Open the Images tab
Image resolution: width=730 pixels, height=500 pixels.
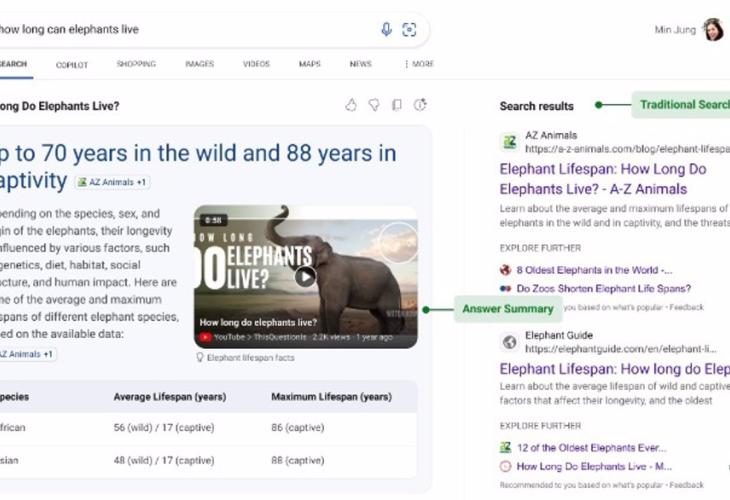pyautogui.click(x=199, y=64)
